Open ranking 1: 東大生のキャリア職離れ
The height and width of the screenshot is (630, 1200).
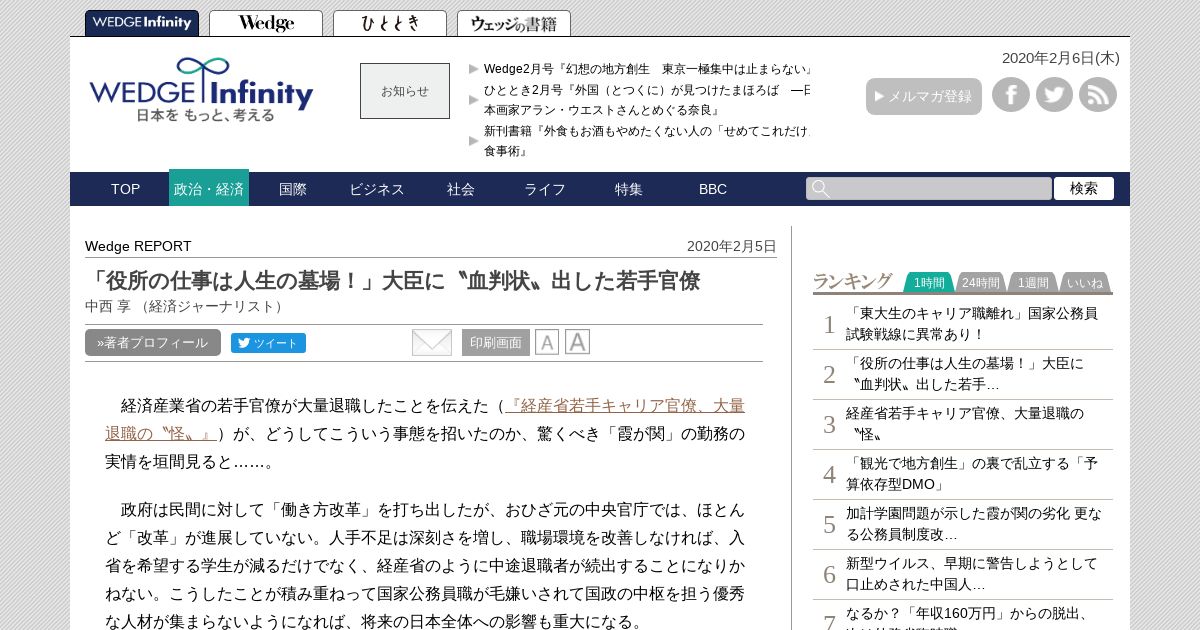pos(972,324)
